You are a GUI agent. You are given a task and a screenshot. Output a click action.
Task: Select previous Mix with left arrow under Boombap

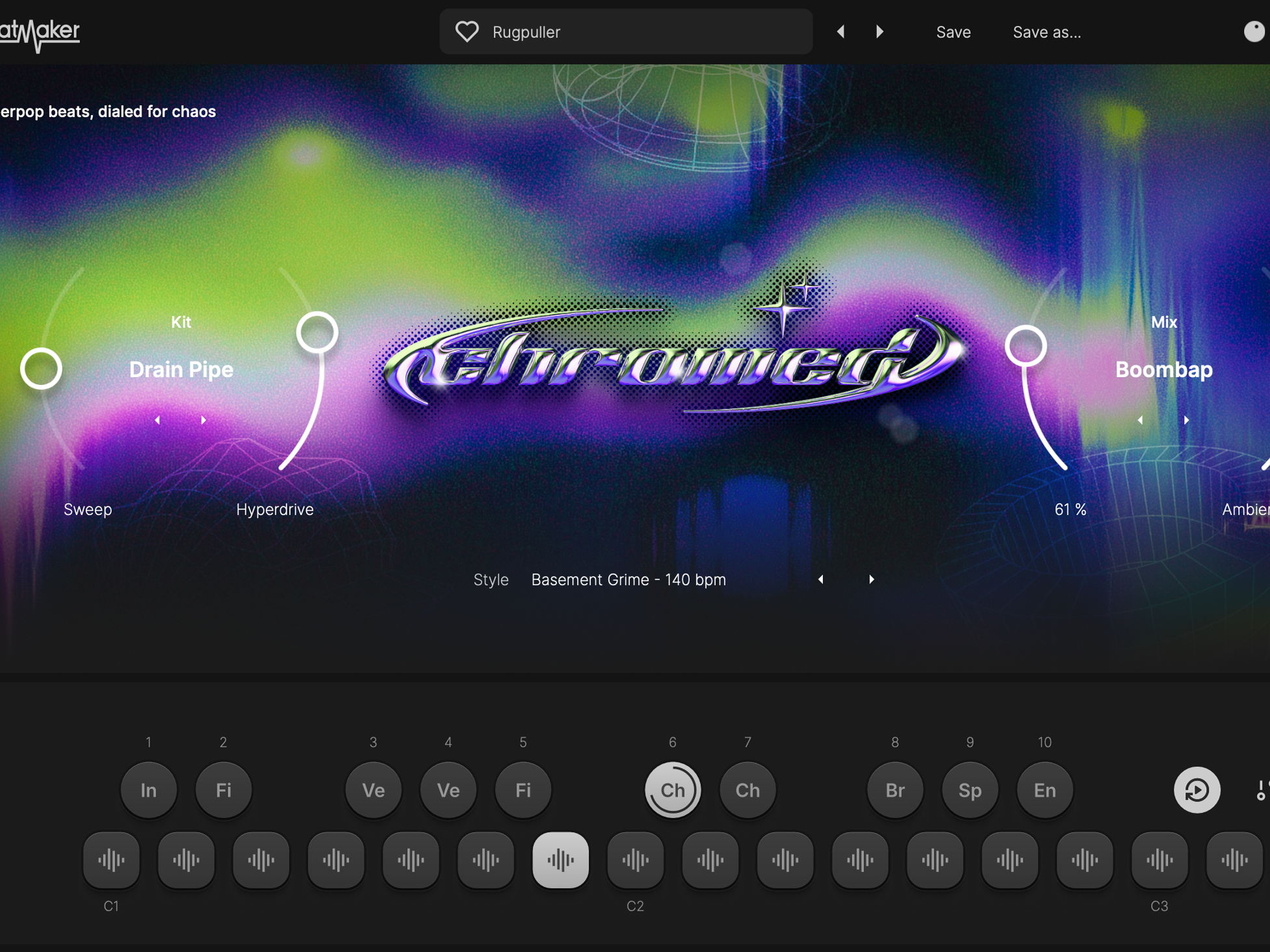pos(1140,420)
